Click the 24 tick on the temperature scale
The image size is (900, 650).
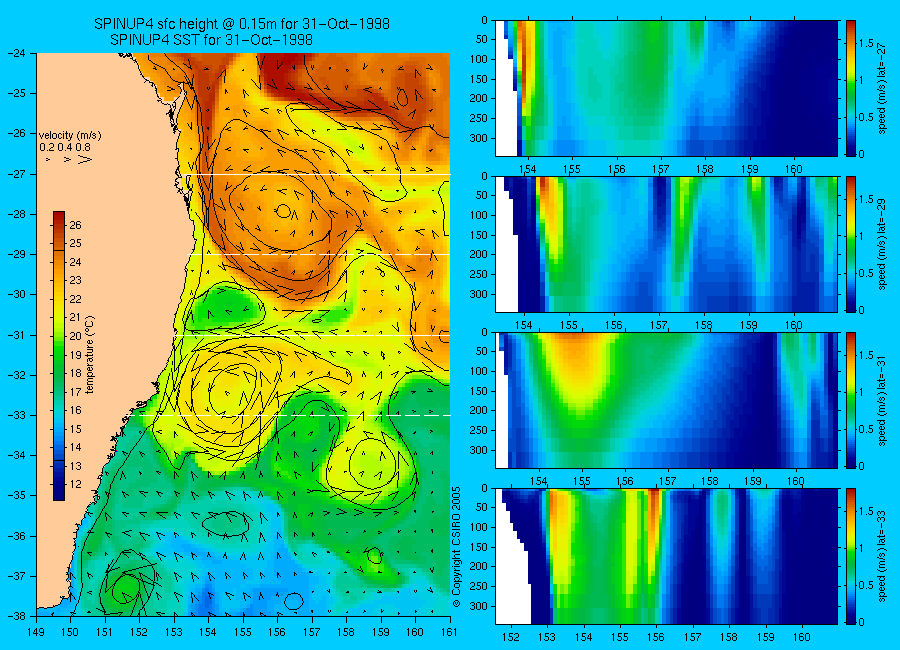75,262
